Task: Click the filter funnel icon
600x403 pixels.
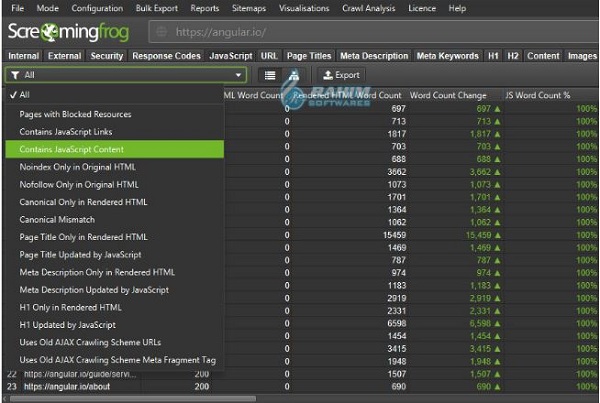Action: click(15, 75)
